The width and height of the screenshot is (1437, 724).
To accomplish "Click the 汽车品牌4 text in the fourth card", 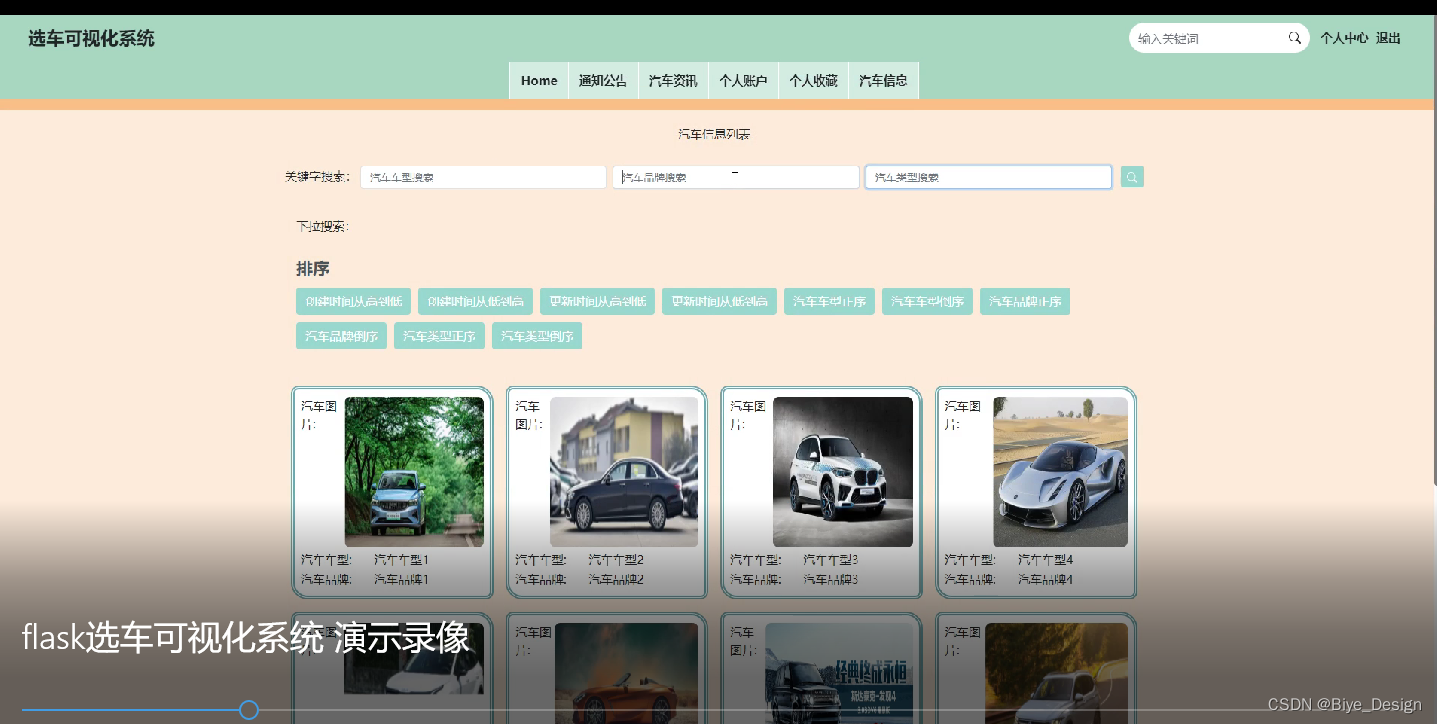I will [1045, 579].
